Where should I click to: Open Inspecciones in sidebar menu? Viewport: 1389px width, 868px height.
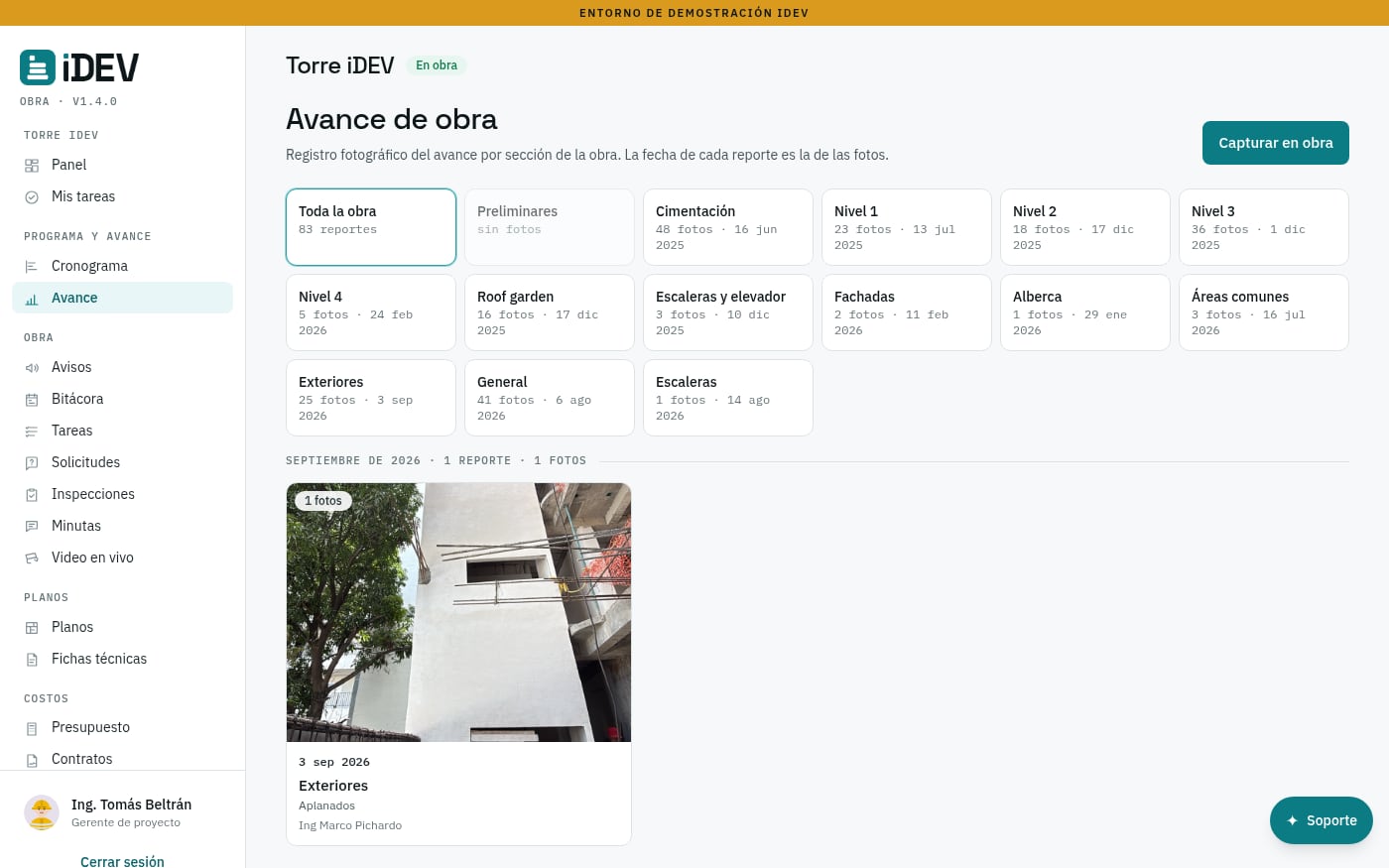122,494
